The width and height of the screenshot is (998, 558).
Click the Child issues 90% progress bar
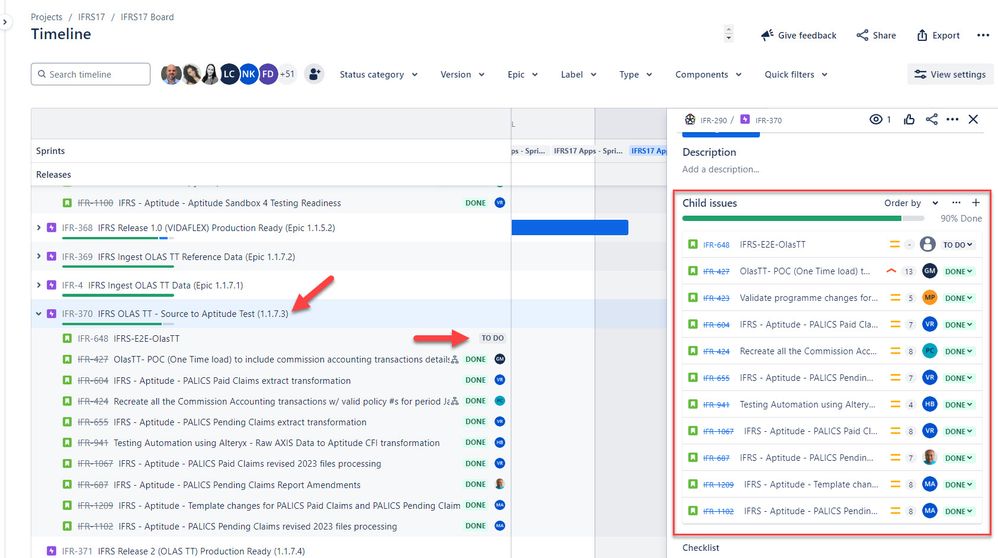pyautogui.click(x=803, y=218)
